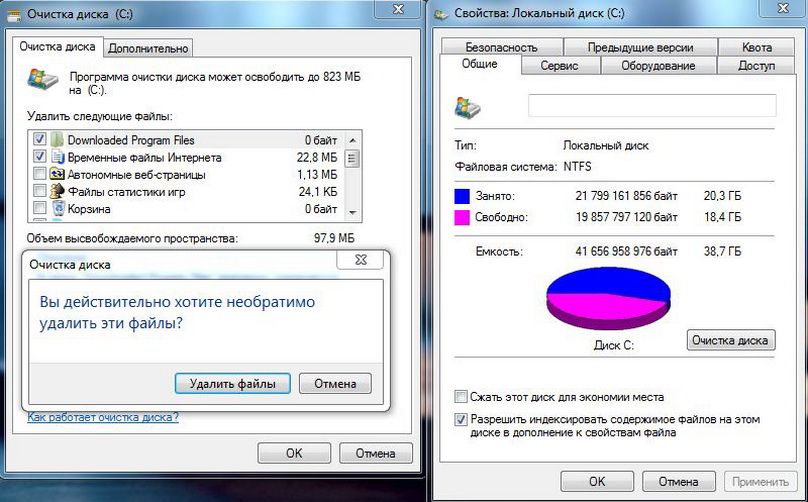Click OK in the Свойства window
Image resolution: width=808 pixels, height=502 pixels.
coord(597,481)
